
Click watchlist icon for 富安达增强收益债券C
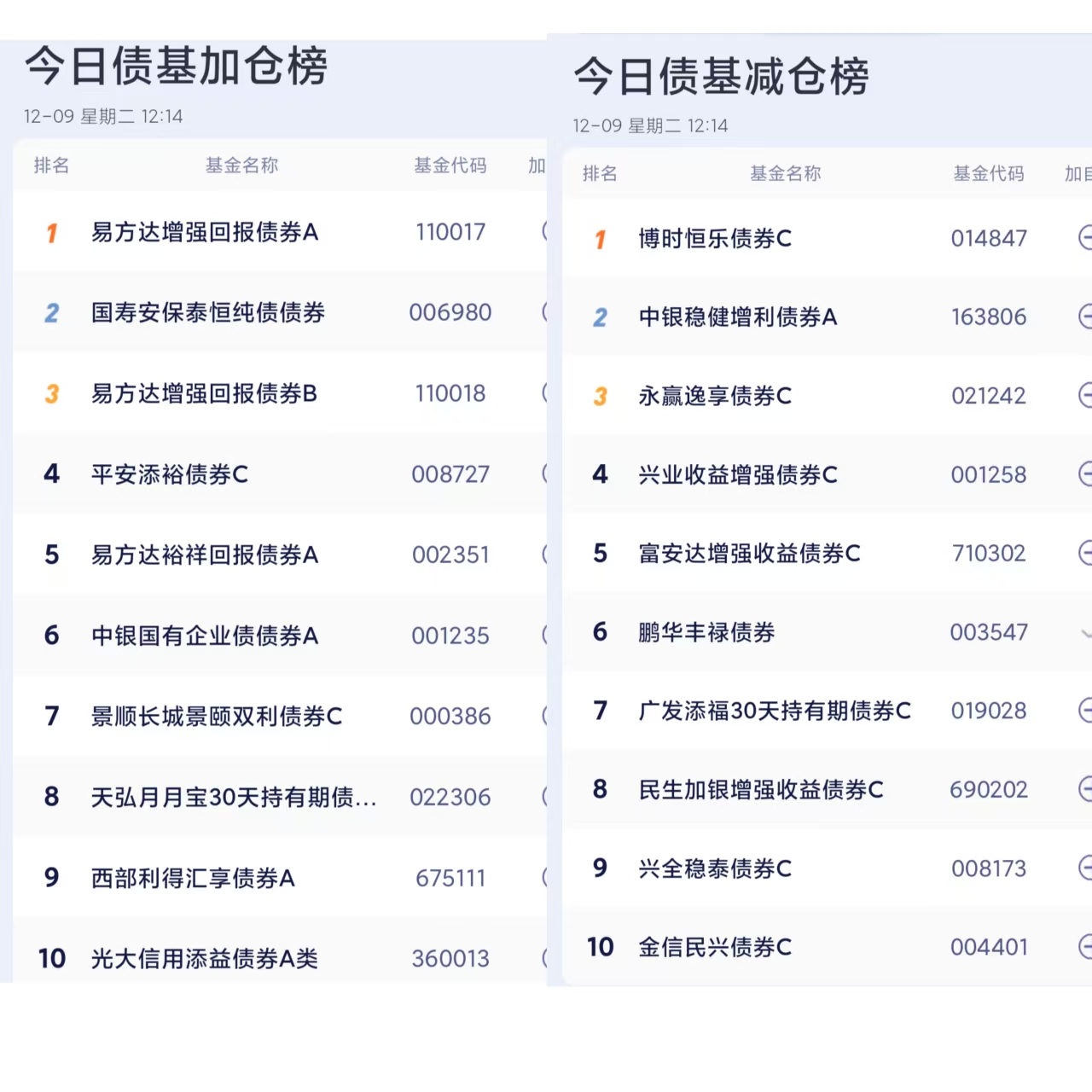(1085, 553)
